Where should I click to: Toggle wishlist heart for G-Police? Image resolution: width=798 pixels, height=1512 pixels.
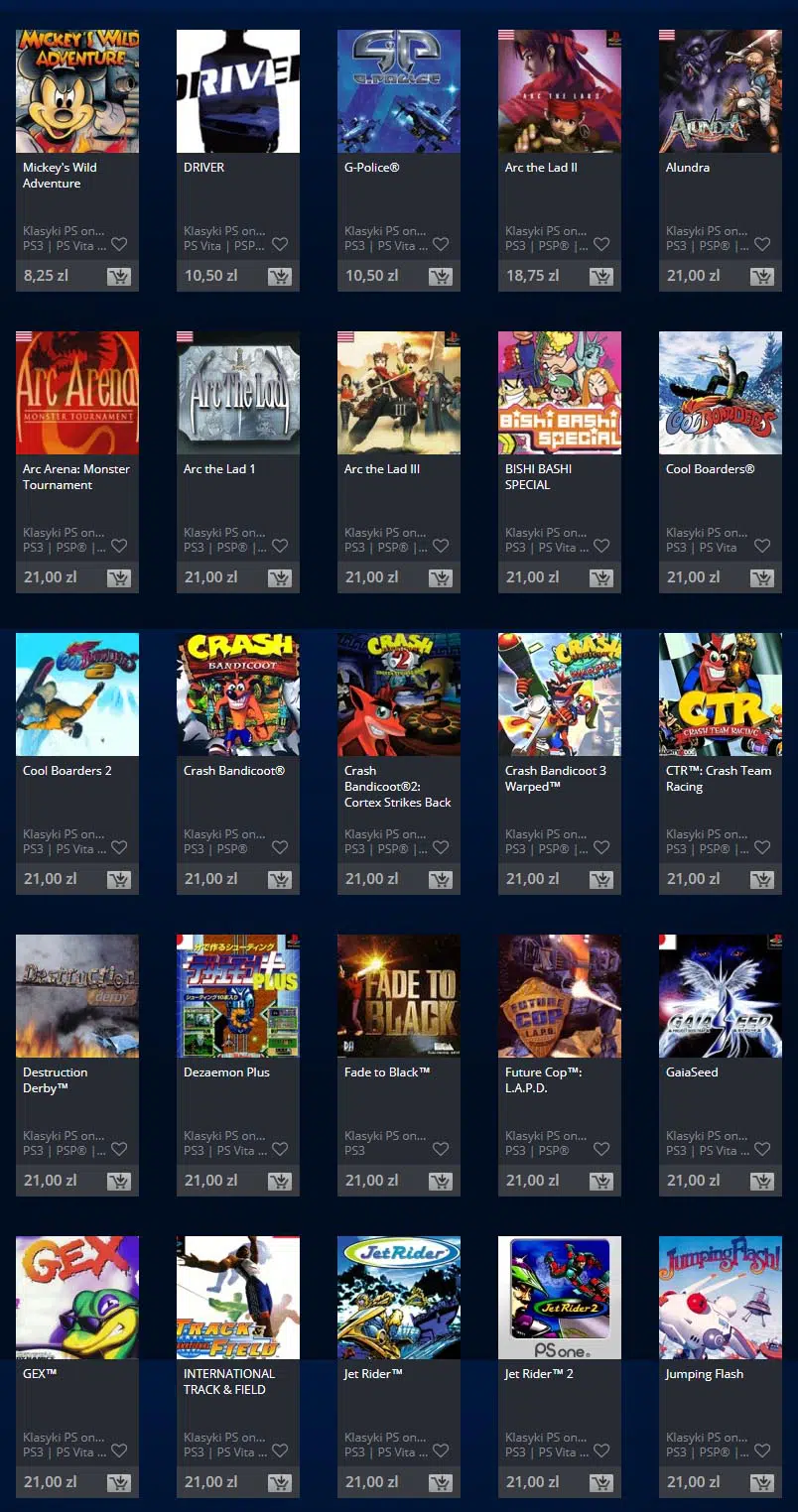tap(441, 244)
